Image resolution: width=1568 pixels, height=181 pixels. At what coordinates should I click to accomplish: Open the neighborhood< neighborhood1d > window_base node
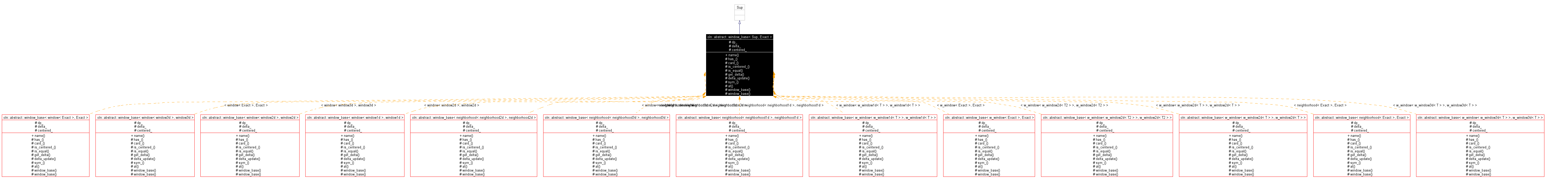[739, 146]
